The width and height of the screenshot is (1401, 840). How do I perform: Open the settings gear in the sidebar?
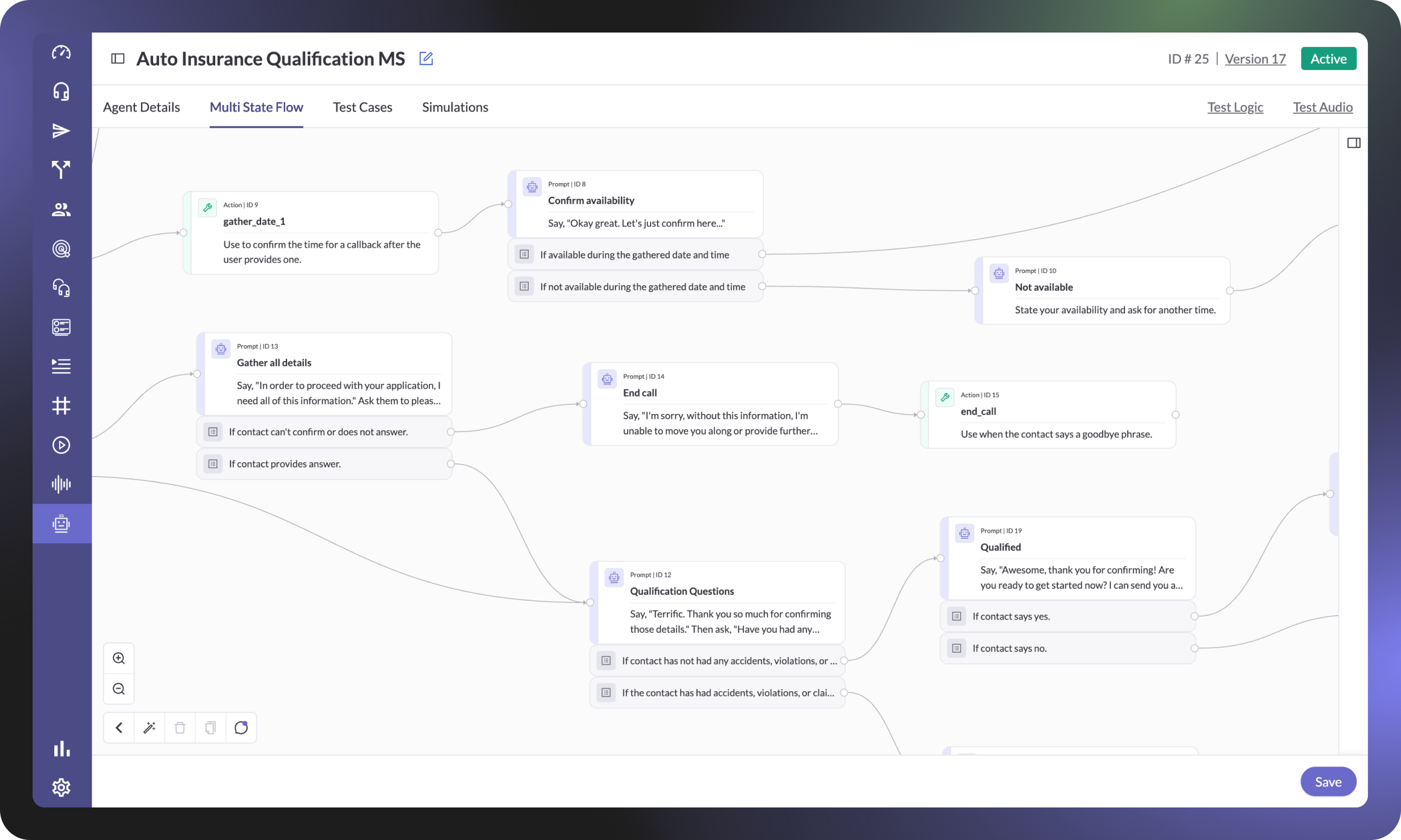coord(61,787)
